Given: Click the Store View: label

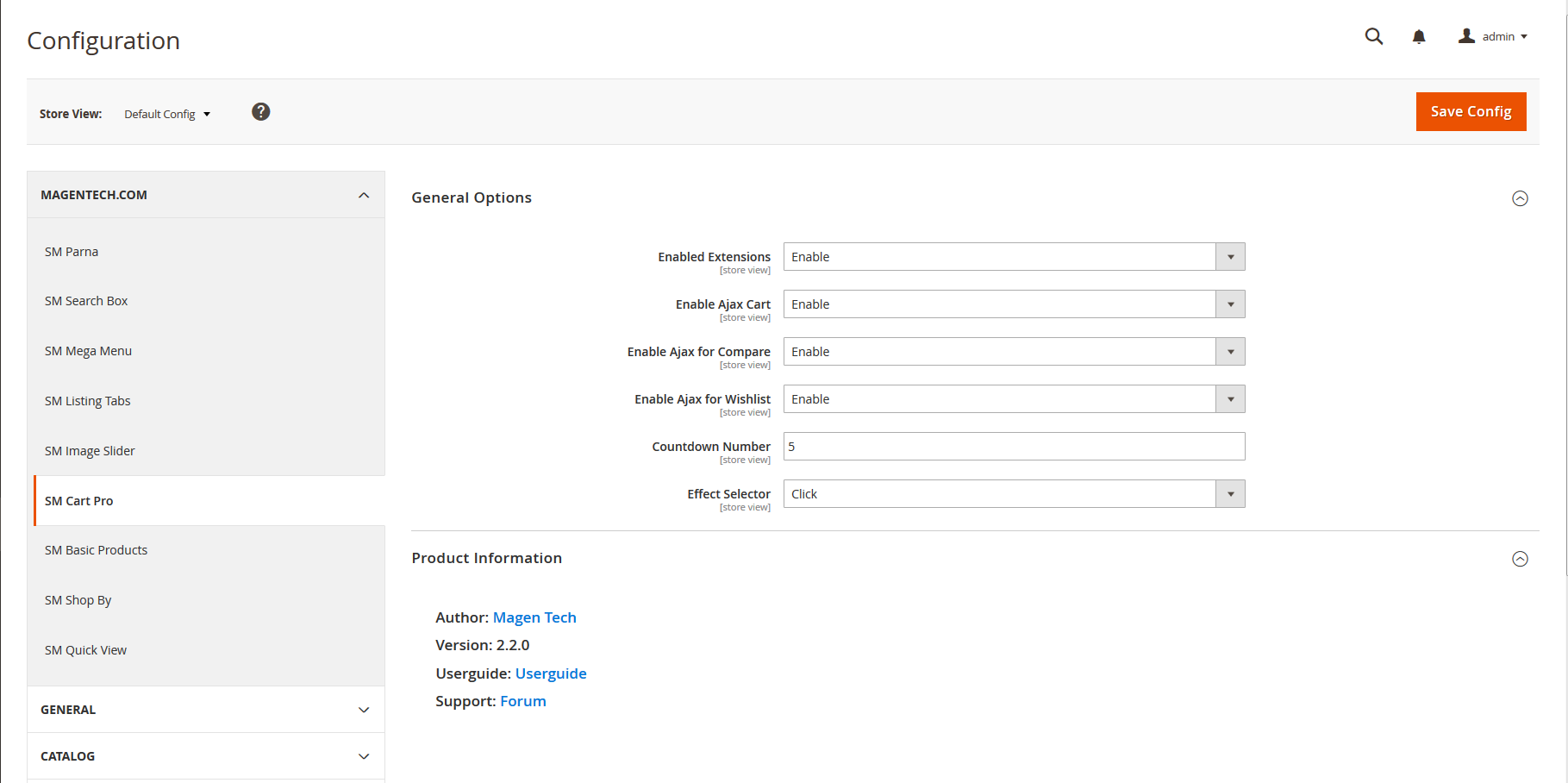Looking at the screenshot, I should pyautogui.click(x=71, y=114).
